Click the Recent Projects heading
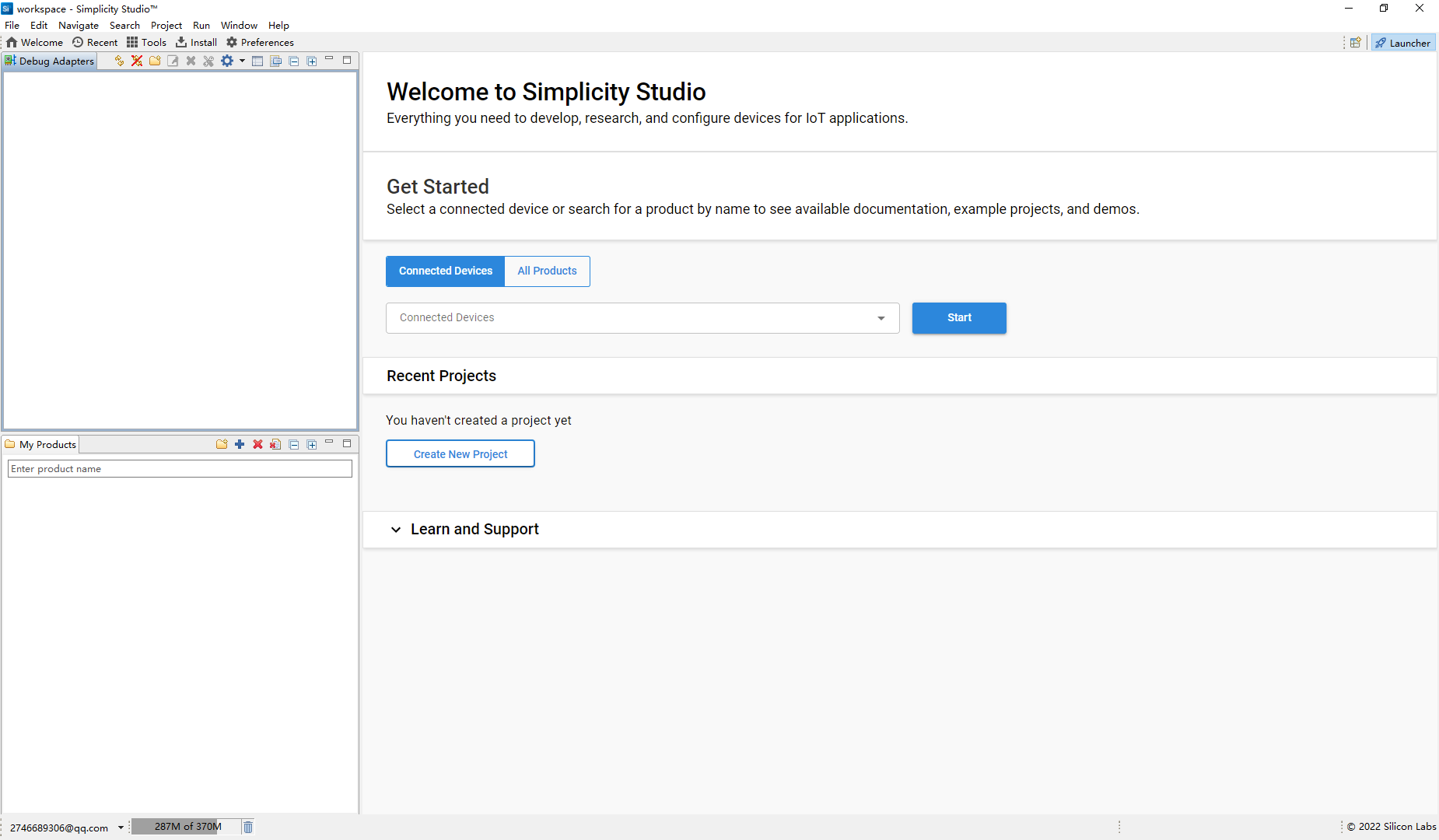 pos(441,376)
